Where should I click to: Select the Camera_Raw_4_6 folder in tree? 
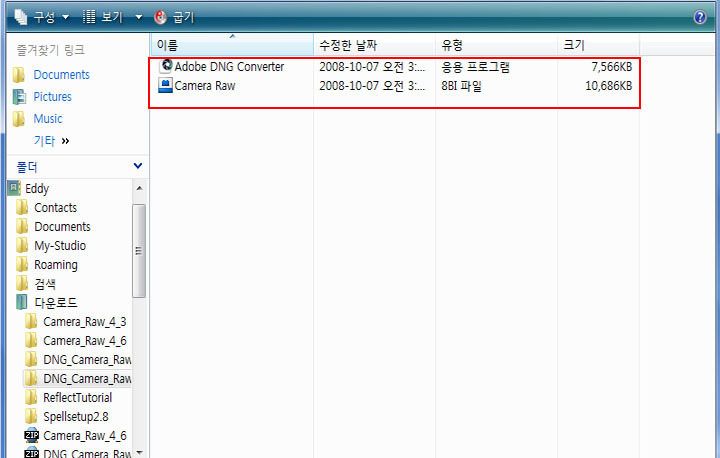[x=84, y=341]
